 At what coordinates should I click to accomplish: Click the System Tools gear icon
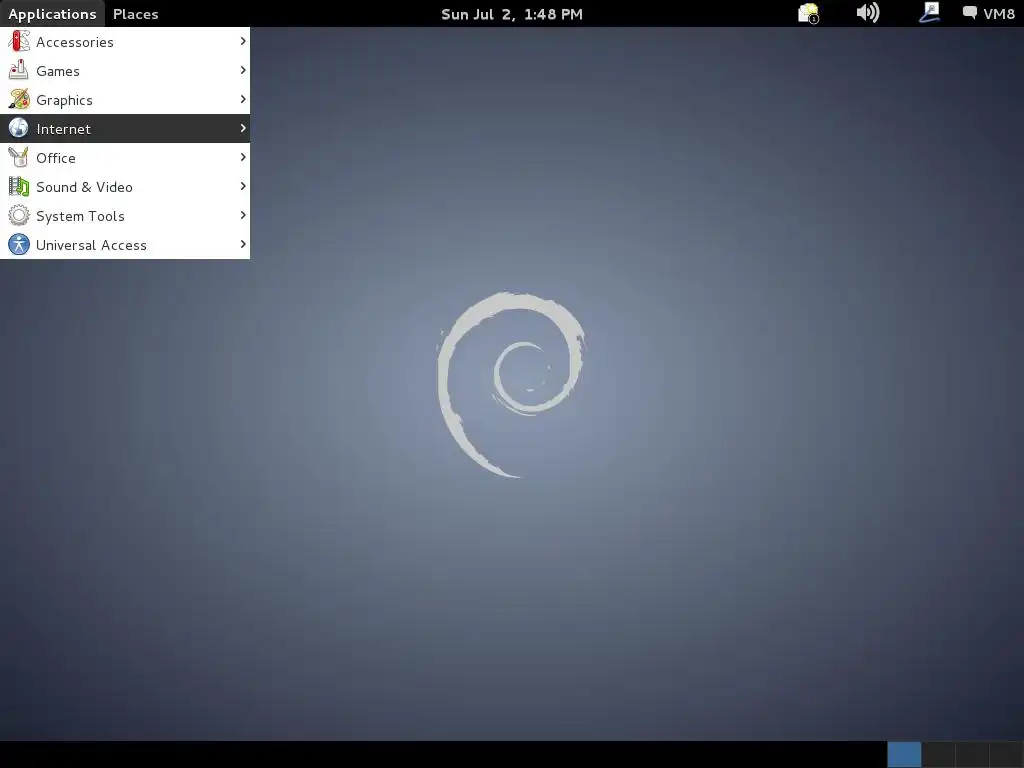(19, 215)
